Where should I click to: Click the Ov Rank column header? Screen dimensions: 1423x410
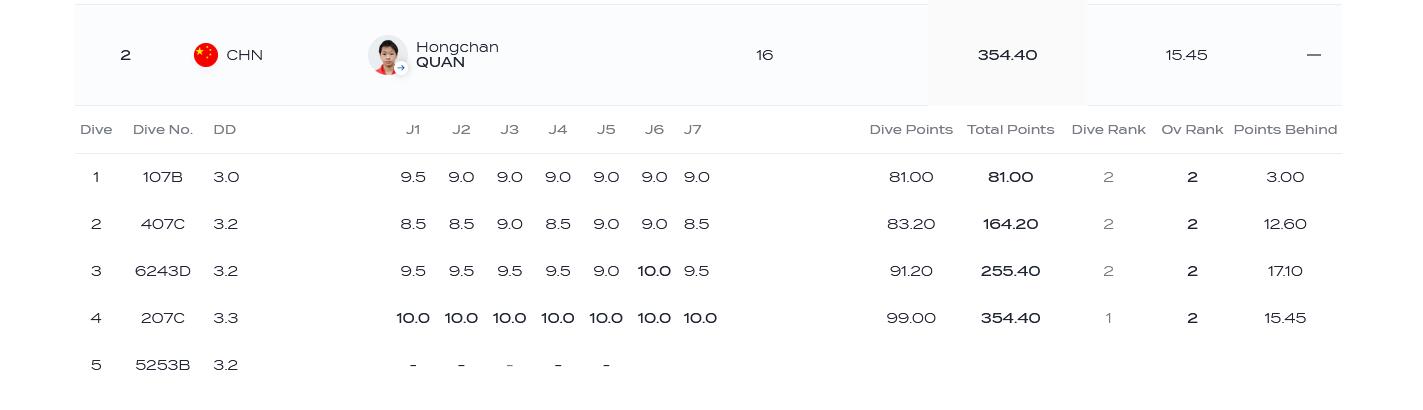coord(1192,130)
